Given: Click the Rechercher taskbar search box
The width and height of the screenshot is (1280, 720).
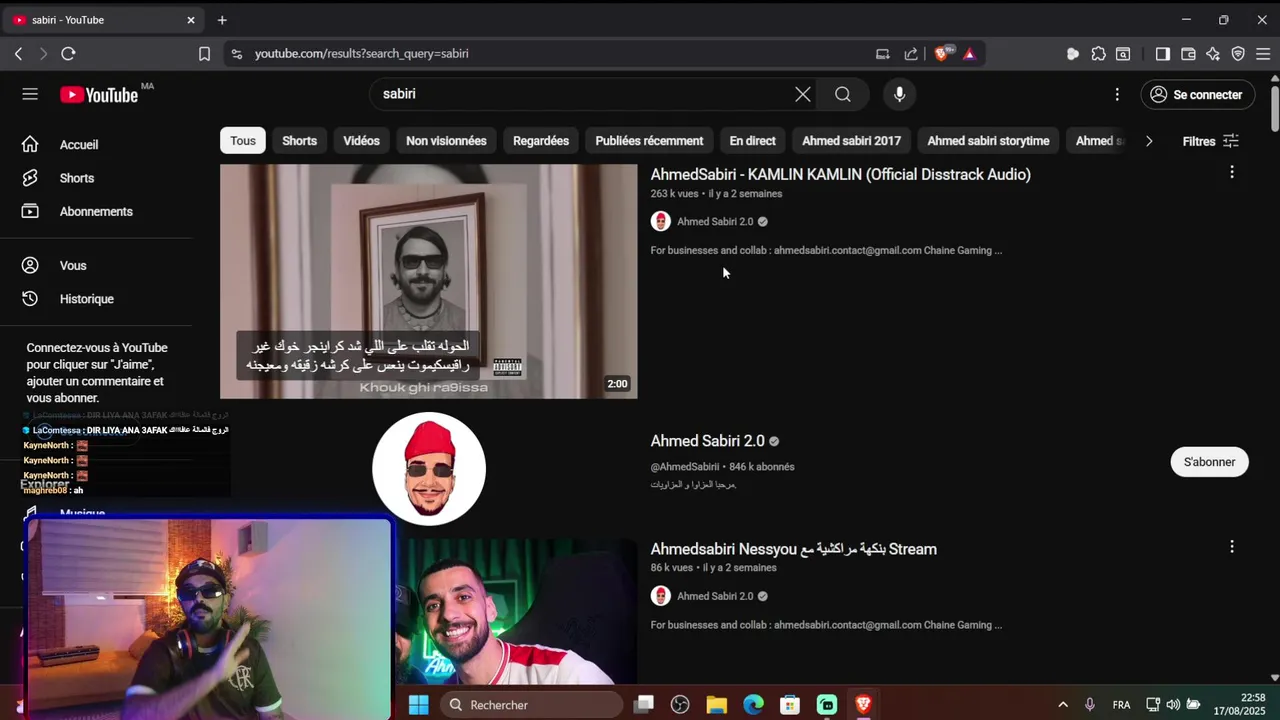Looking at the screenshot, I should [531, 705].
